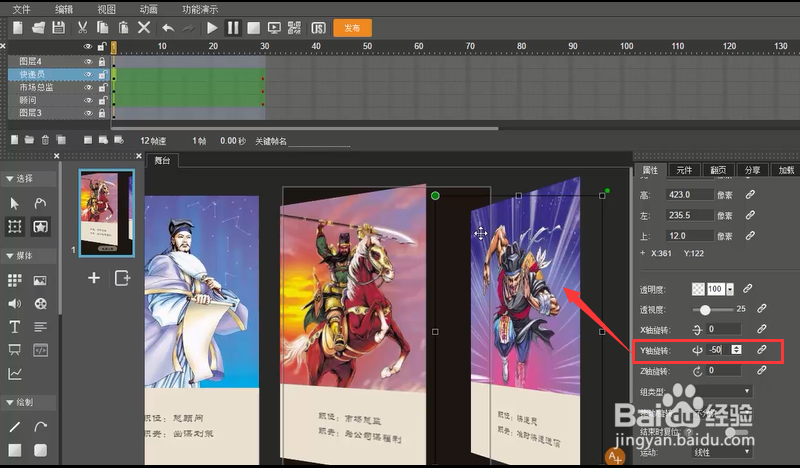Lock the 市场总监 layer
800x468 pixels.
[102, 87]
